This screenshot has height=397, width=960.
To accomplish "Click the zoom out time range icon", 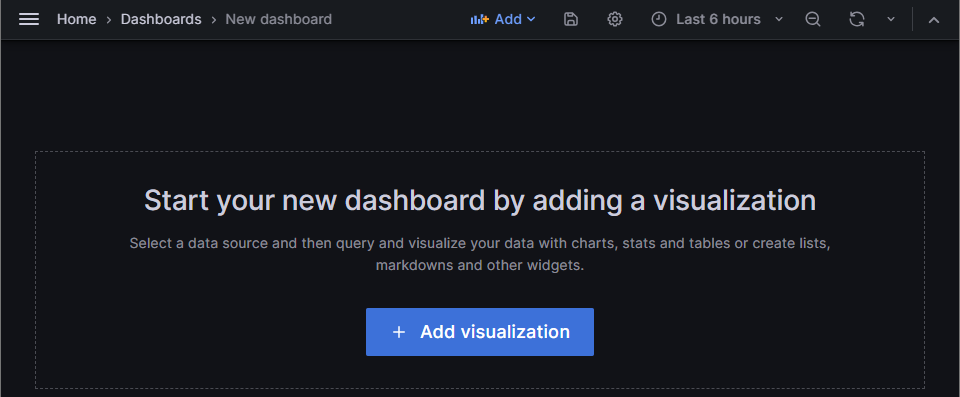I will [812, 20].
